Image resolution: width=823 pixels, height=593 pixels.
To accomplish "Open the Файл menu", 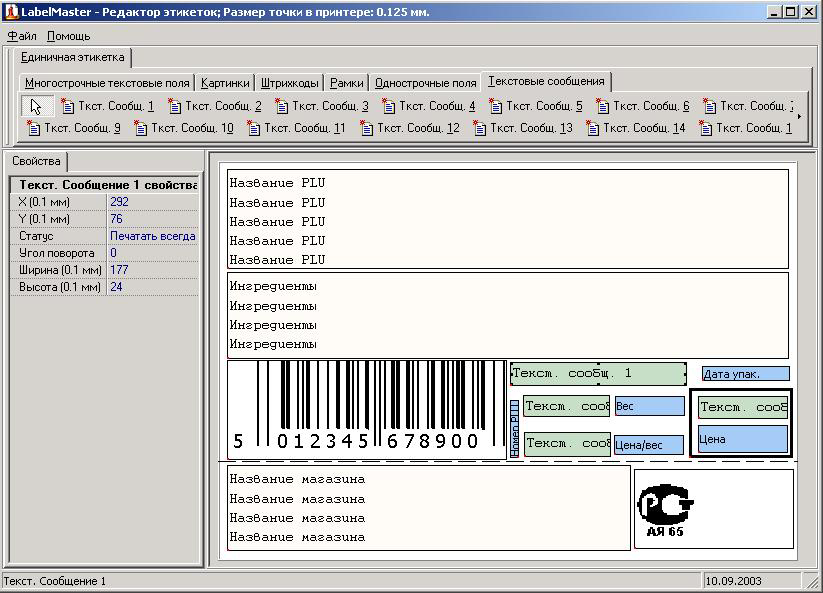I will click(22, 36).
